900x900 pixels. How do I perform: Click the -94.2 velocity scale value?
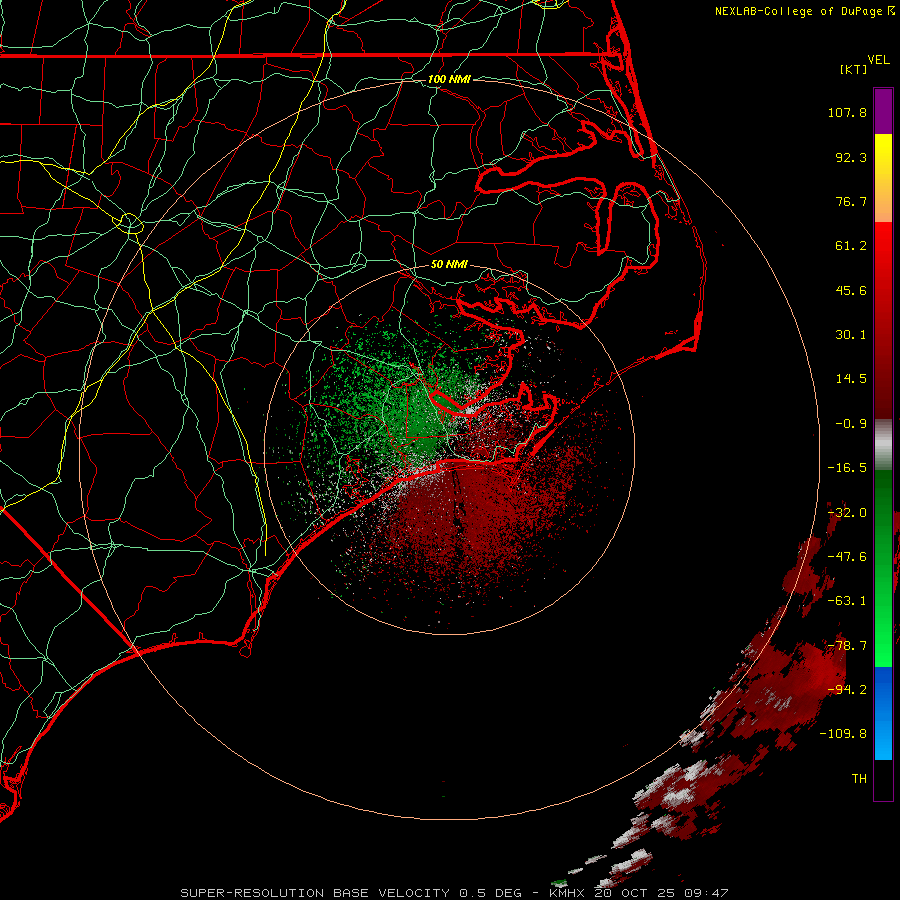click(x=847, y=690)
